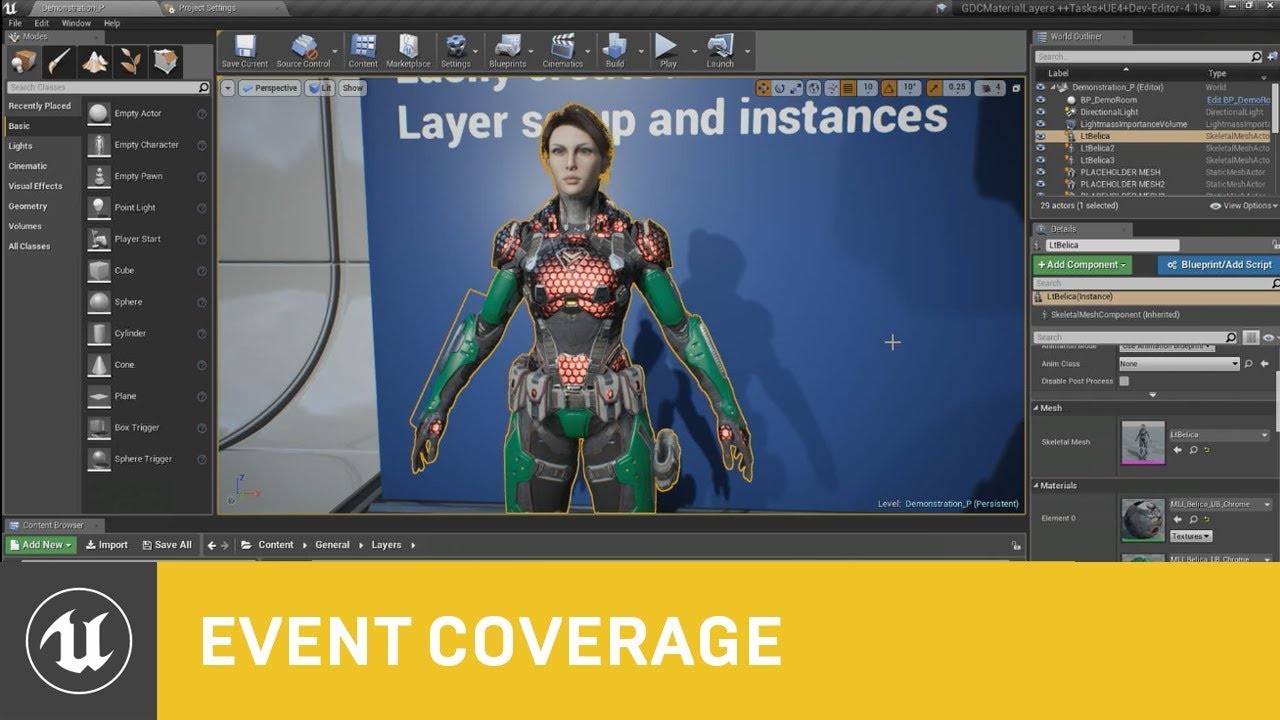Click the World Outliner search field
1280x720 pixels.
tap(1149, 57)
